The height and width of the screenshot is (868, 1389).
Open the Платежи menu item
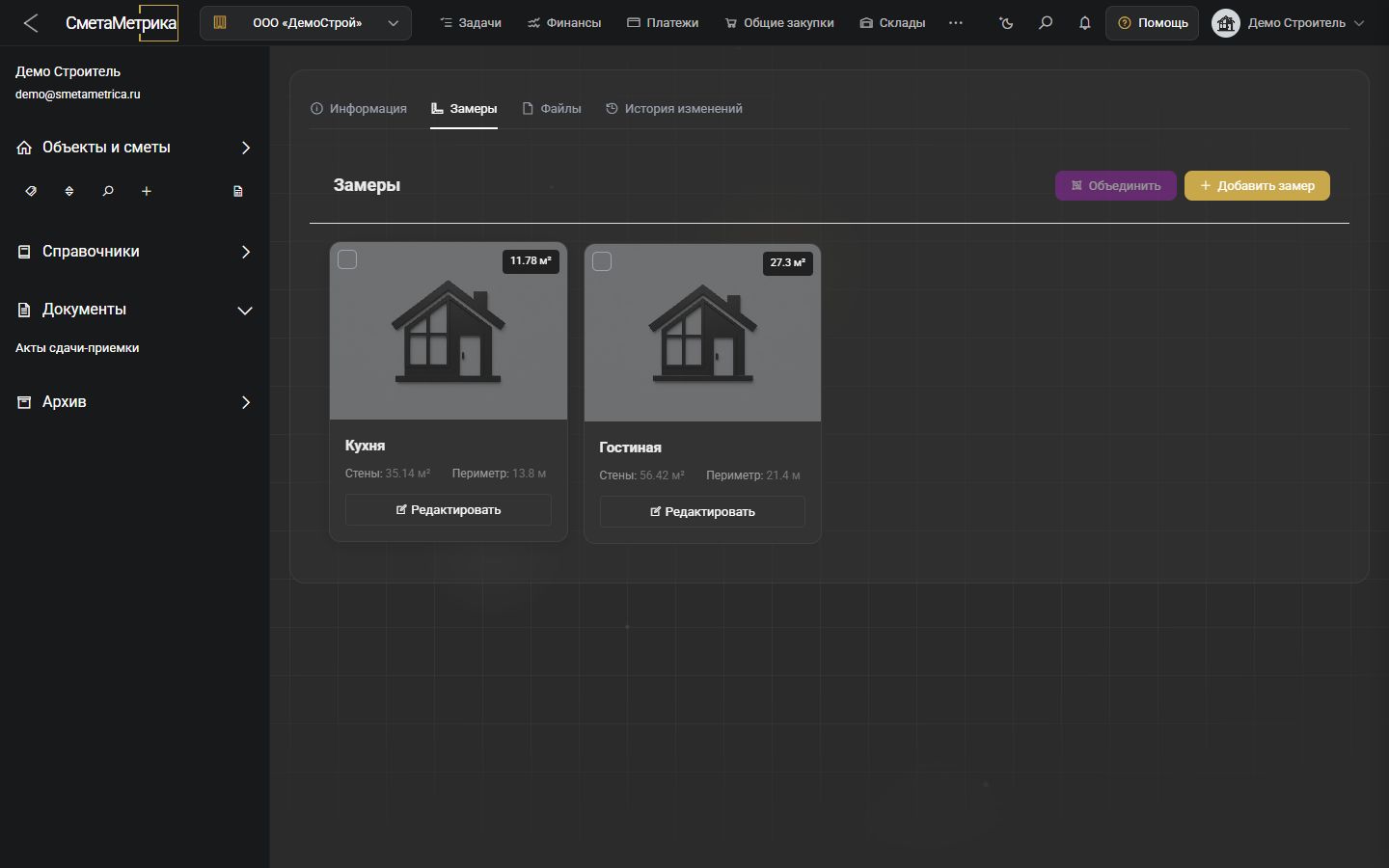[x=663, y=23]
